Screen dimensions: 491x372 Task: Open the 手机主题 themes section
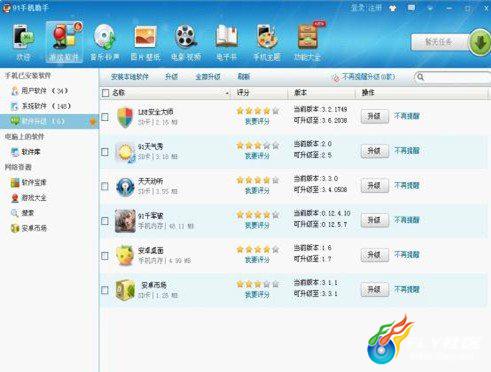point(267,42)
